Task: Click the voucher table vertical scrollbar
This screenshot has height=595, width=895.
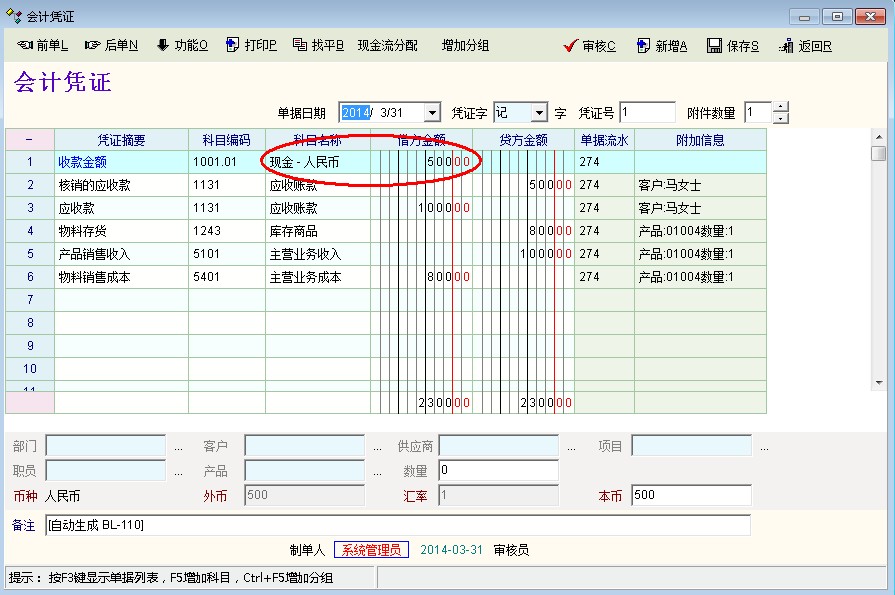Action: [x=878, y=260]
